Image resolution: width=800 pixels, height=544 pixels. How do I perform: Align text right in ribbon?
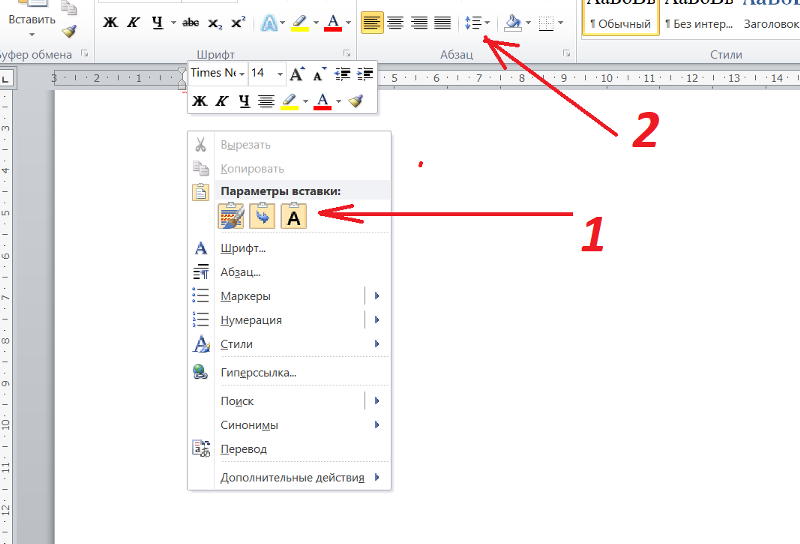tap(419, 23)
